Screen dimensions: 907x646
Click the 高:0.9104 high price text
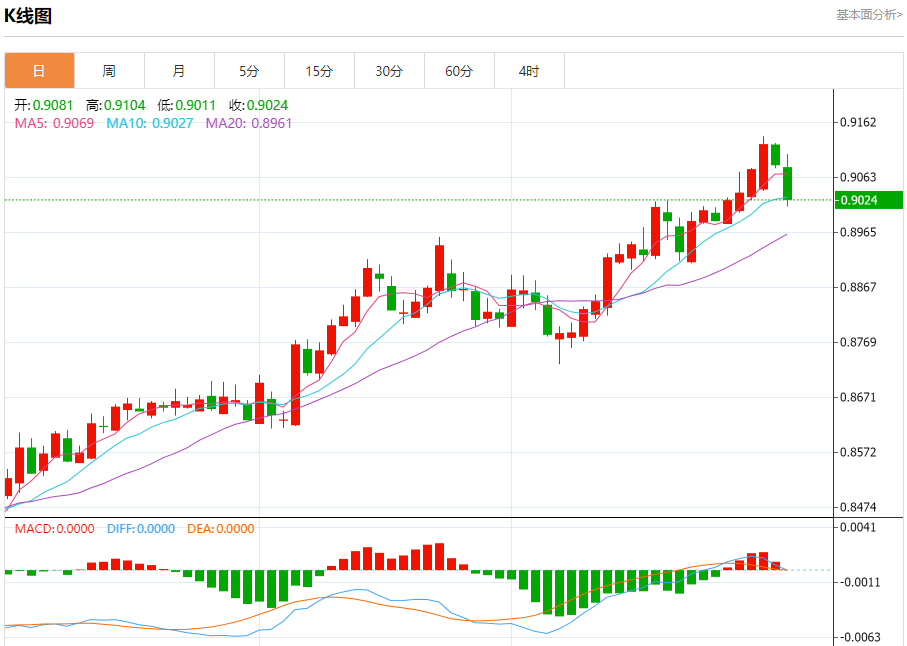click(x=116, y=105)
